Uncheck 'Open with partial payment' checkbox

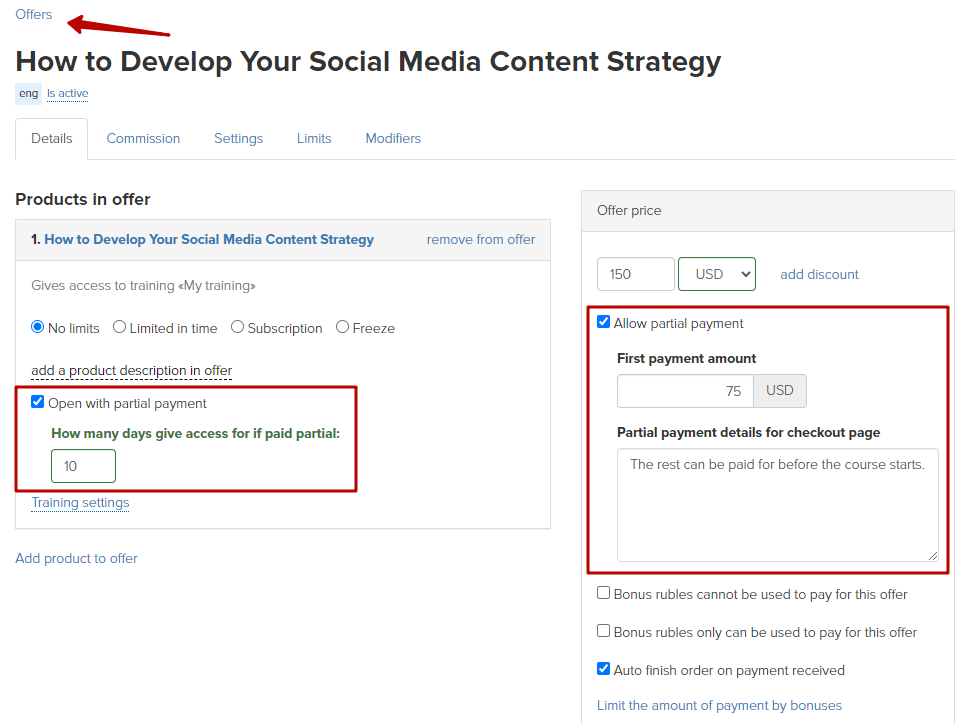38,402
